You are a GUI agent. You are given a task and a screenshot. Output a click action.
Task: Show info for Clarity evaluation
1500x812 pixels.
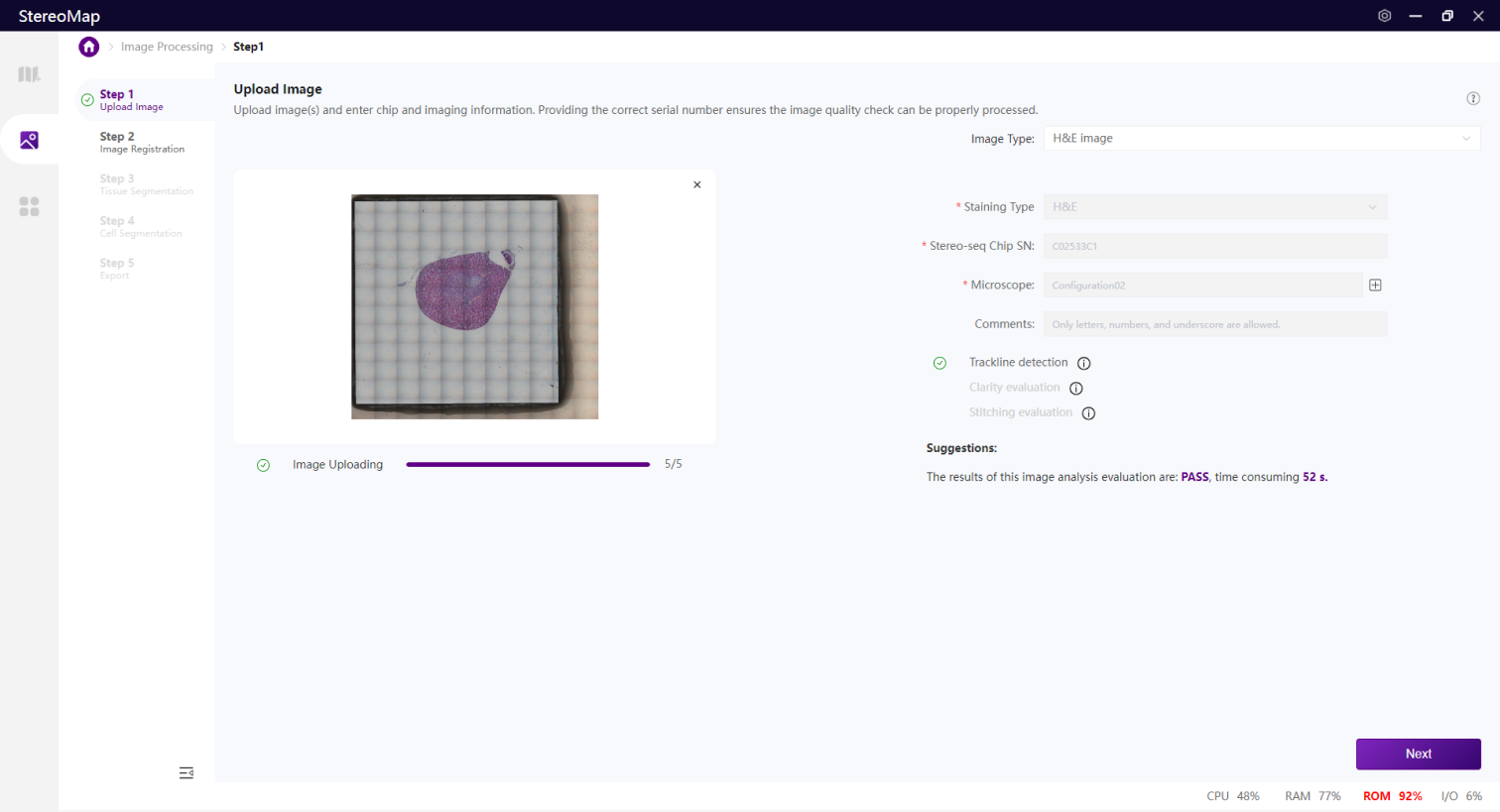(1075, 389)
